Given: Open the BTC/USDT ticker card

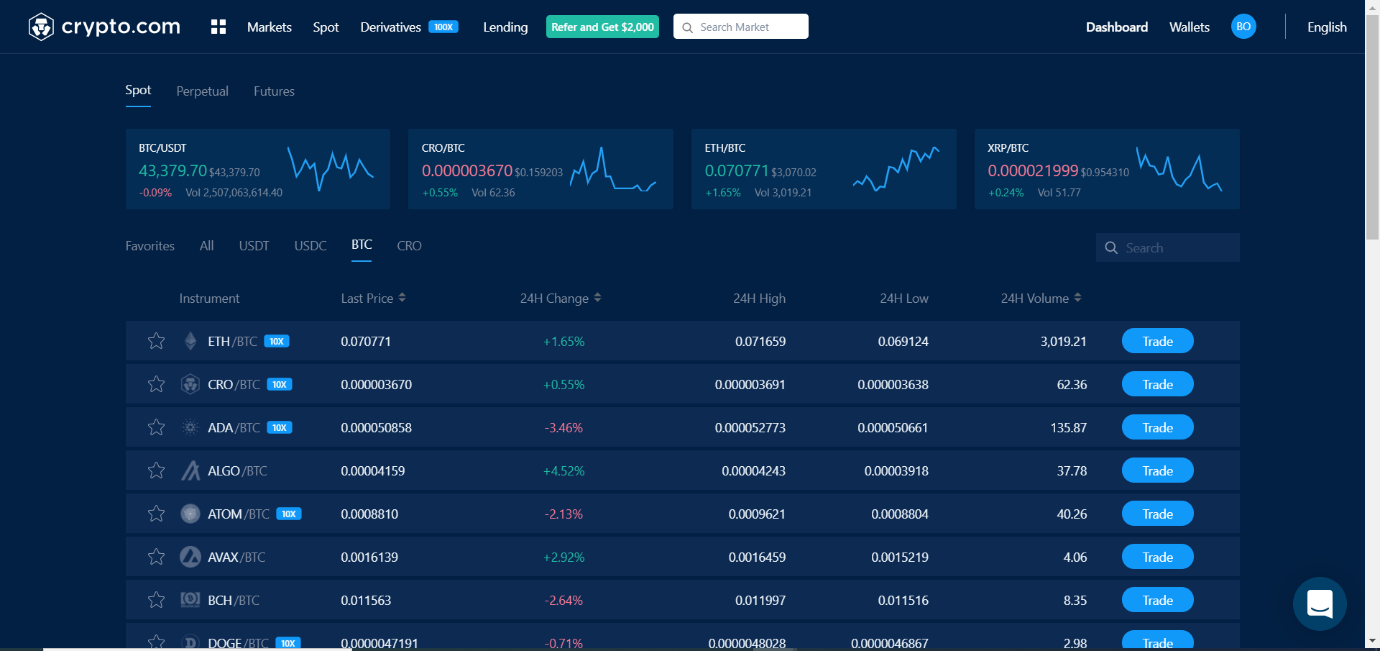Looking at the screenshot, I should pos(258,169).
